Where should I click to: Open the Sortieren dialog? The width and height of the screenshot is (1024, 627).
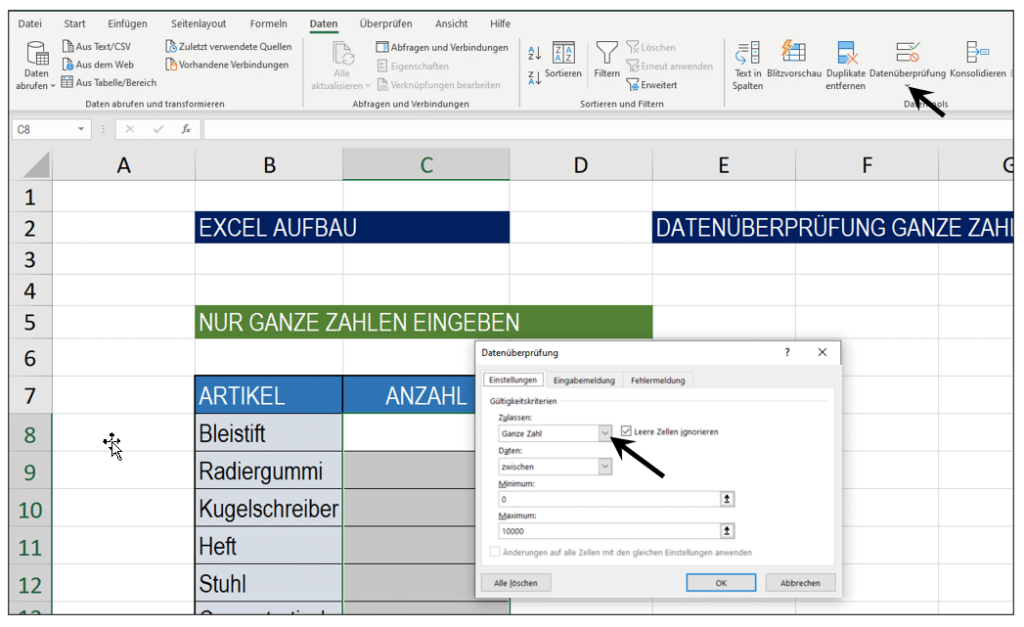click(x=563, y=60)
